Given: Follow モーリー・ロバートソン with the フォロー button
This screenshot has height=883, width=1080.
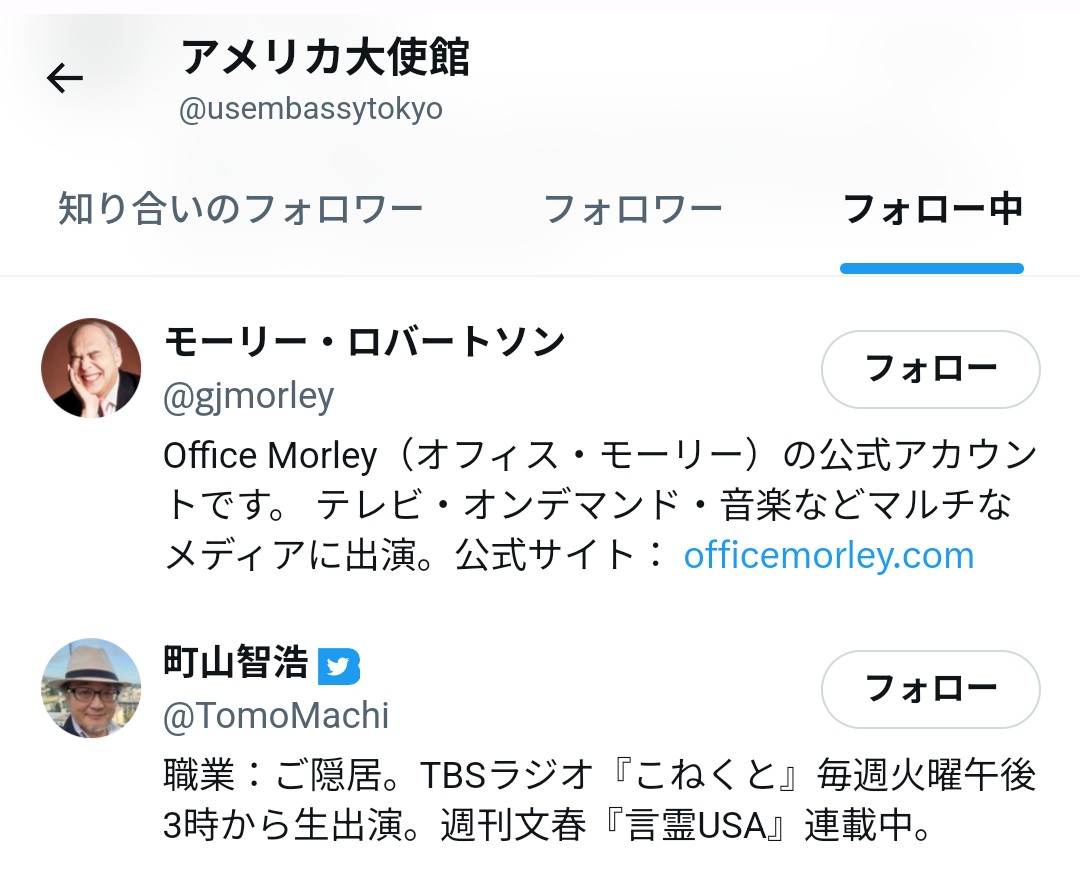Looking at the screenshot, I should [x=930, y=369].
